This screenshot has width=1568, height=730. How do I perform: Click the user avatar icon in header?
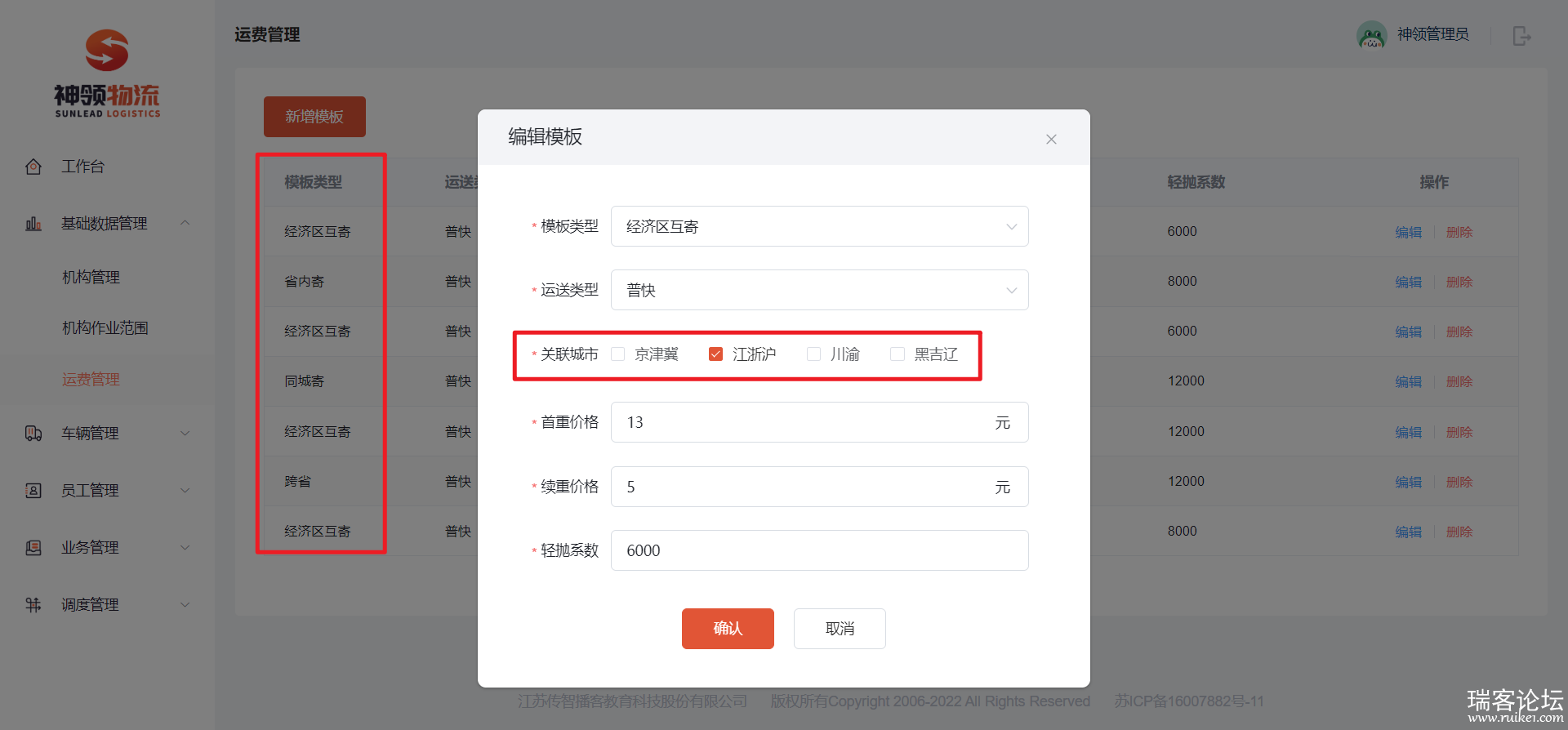coord(1371,35)
